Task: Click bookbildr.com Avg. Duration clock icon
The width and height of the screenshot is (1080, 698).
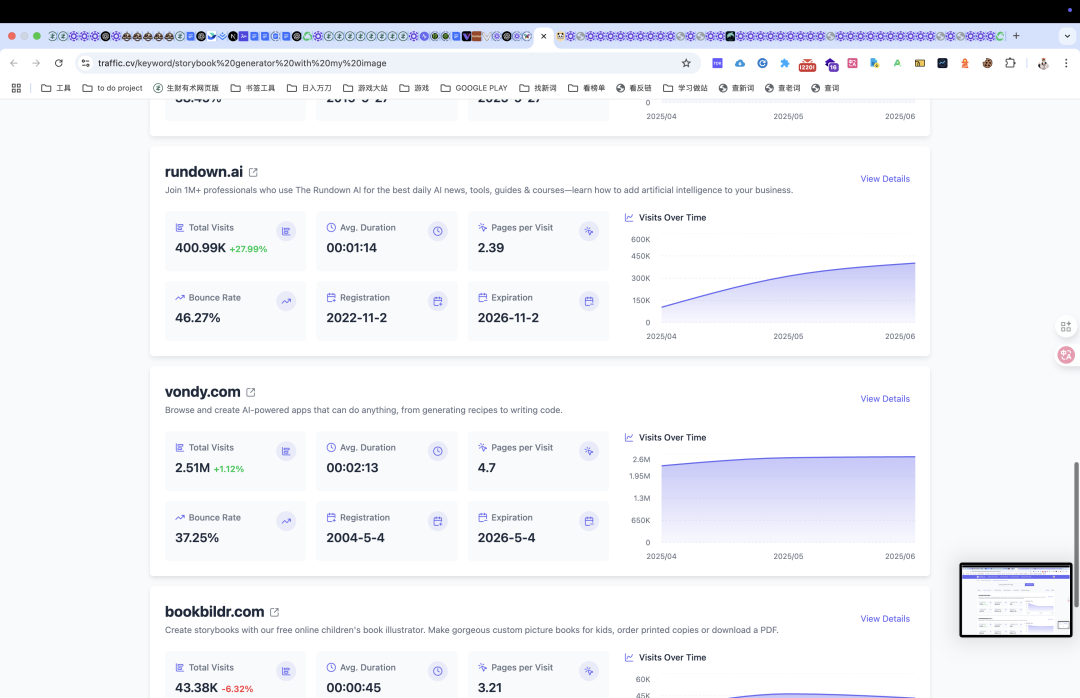Action: point(437,671)
